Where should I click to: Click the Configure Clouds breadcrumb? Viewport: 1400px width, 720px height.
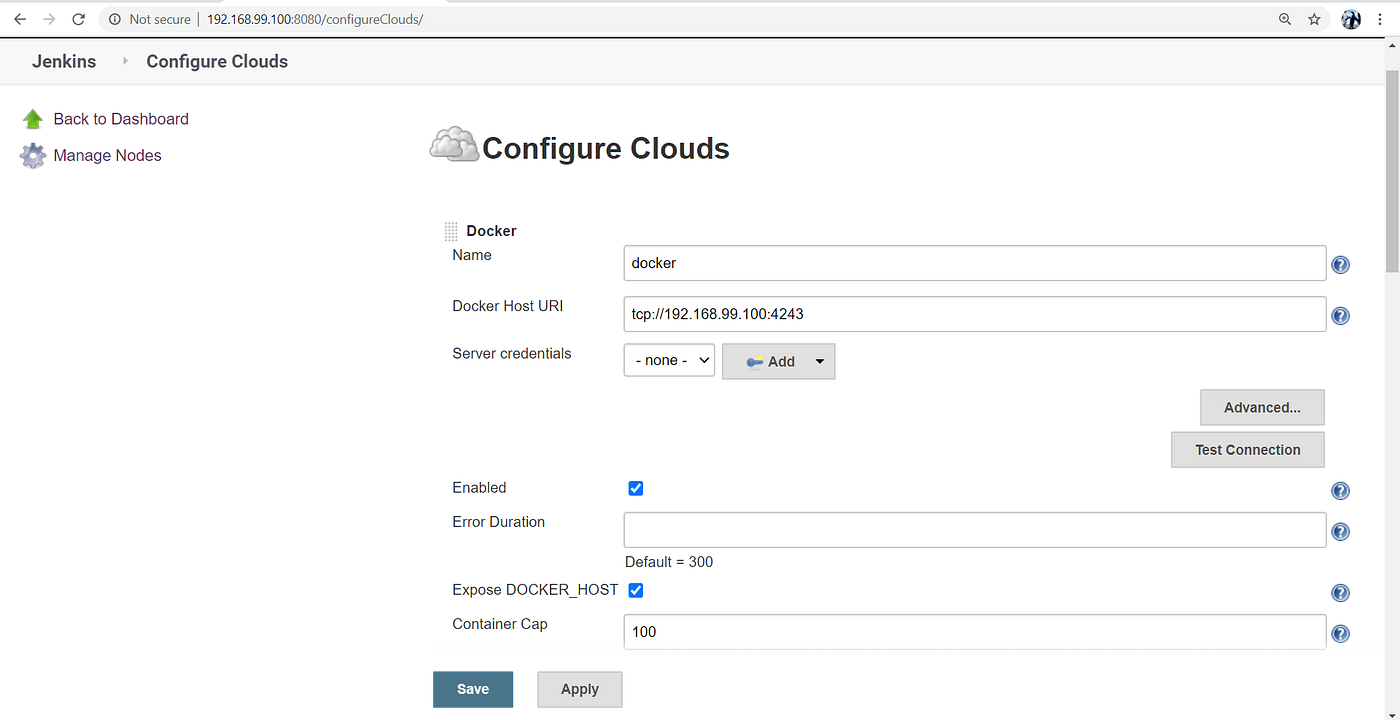click(217, 61)
